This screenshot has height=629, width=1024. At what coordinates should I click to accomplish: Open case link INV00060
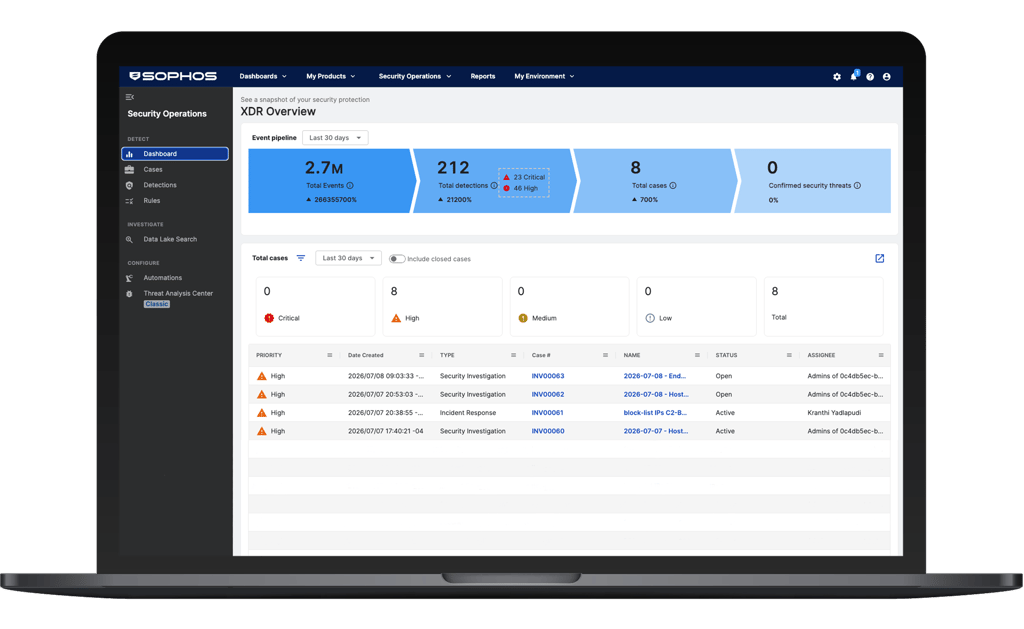pyautogui.click(x=548, y=431)
